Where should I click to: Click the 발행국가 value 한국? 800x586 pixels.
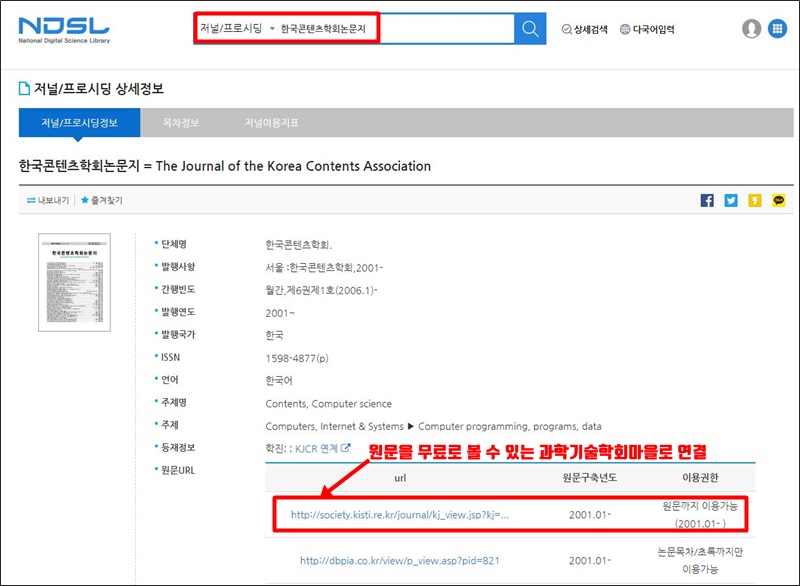point(274,335)
